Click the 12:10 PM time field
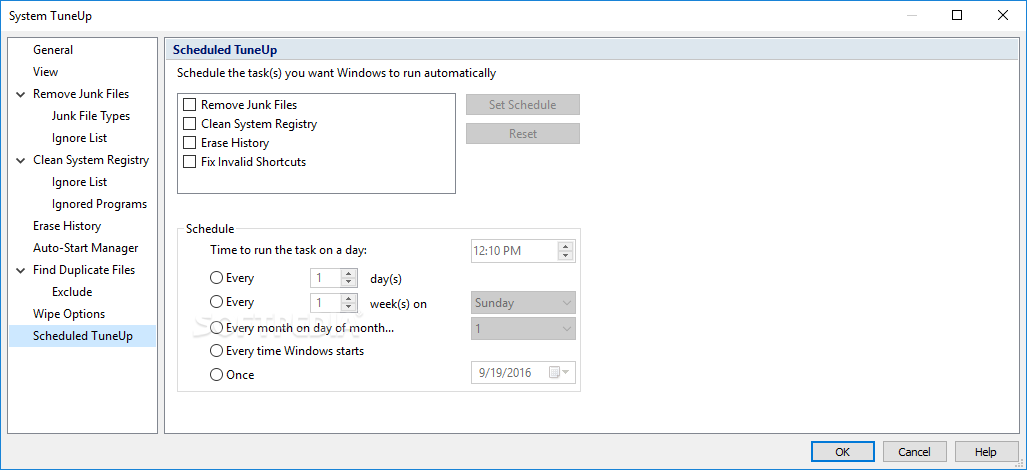1027x470 pixels. click(514, 251)
